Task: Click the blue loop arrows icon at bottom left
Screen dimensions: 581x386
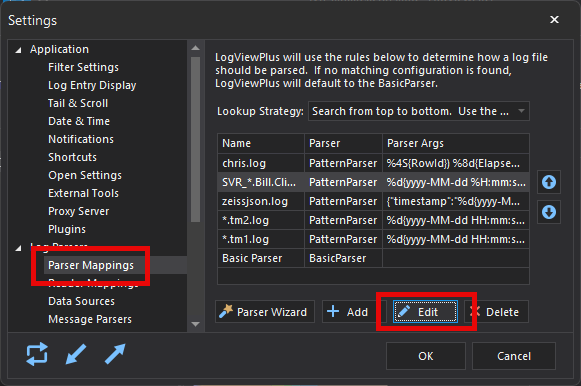Action: [x=37, y=354]
